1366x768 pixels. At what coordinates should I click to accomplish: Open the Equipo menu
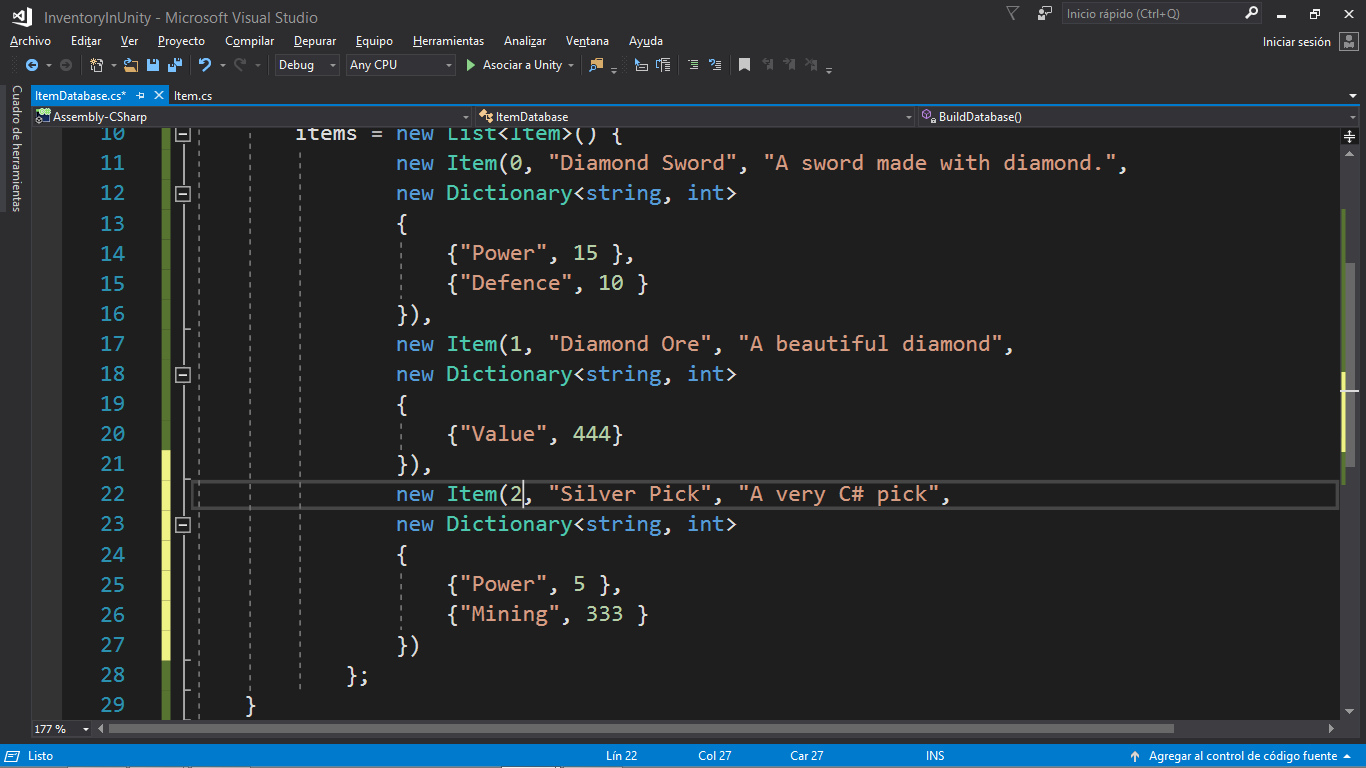coord(374,41)
